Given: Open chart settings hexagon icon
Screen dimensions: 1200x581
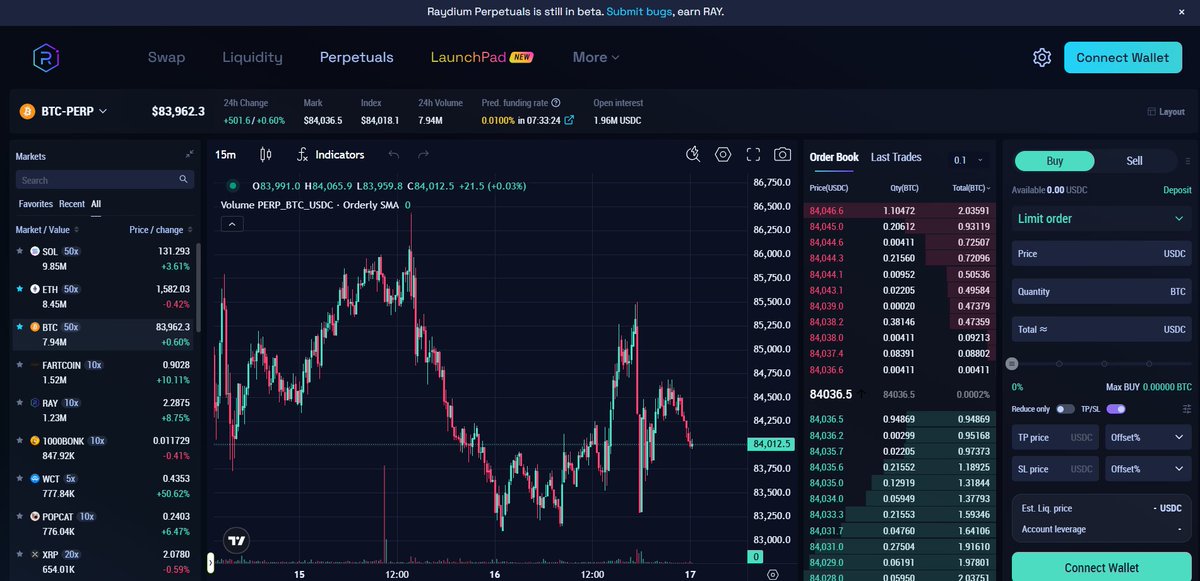Looking at the screenshot, I should [x=723, y=154].
